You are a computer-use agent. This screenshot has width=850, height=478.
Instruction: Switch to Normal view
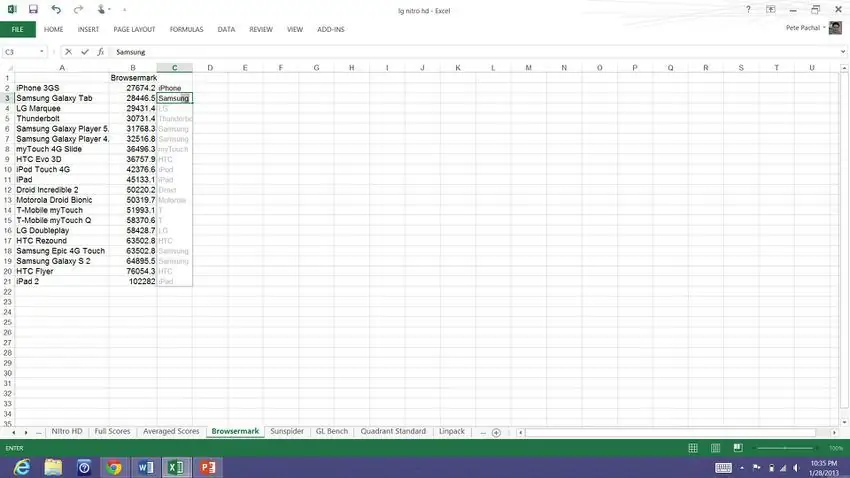(693, 448)
